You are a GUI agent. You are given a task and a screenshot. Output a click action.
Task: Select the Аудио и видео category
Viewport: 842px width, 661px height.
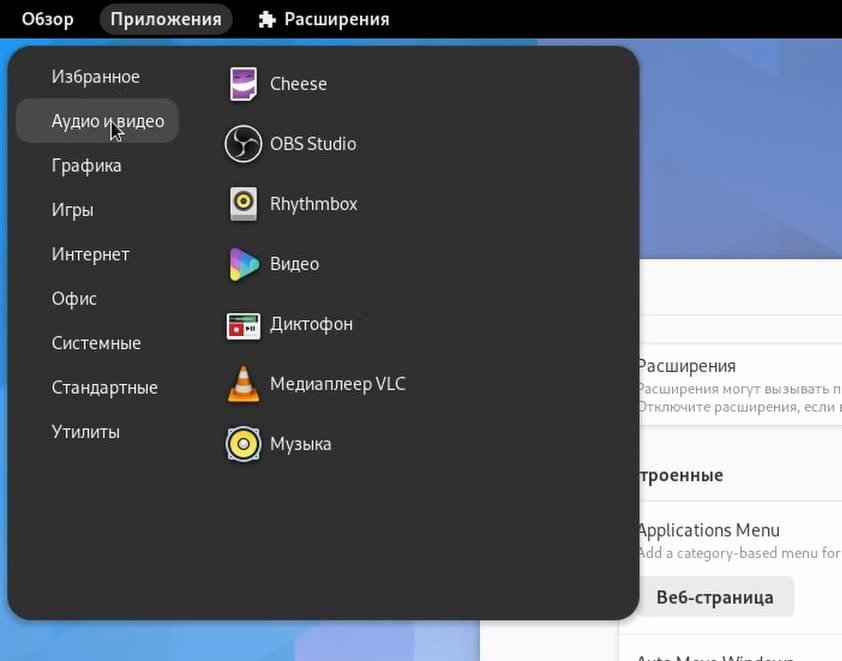(97, 121)
